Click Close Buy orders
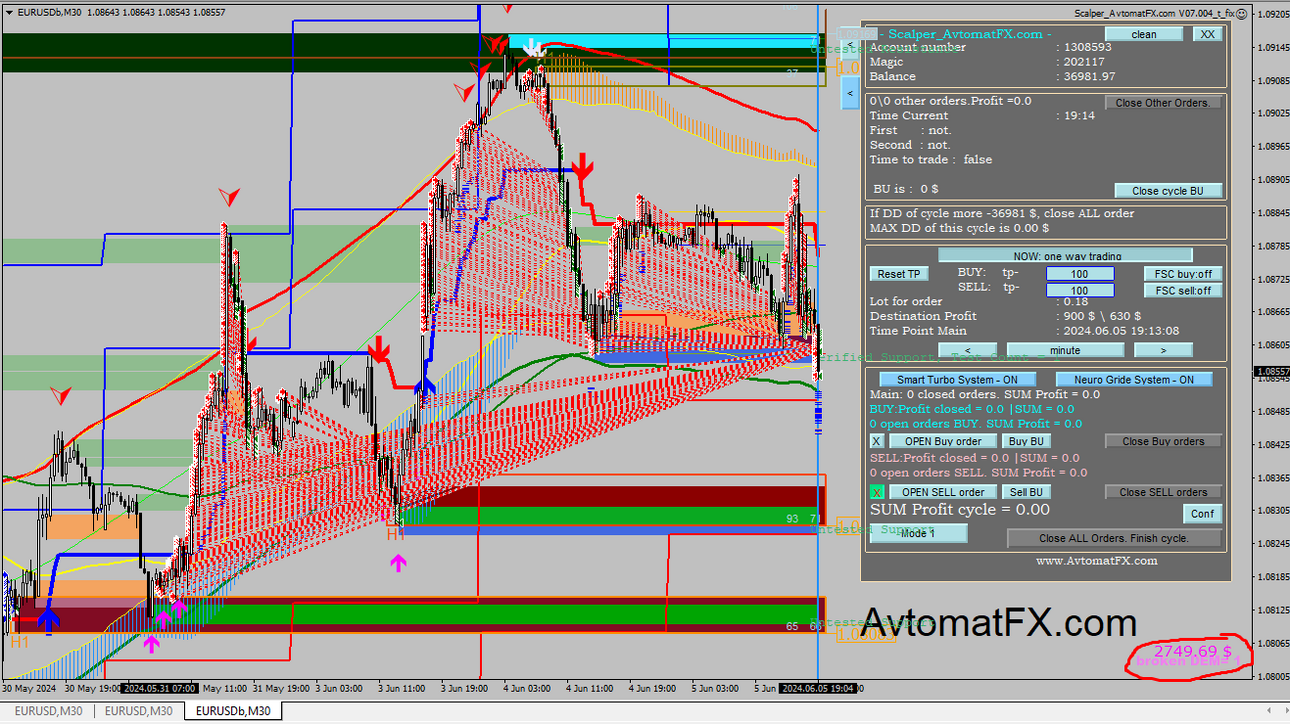 coord(1163,441)
